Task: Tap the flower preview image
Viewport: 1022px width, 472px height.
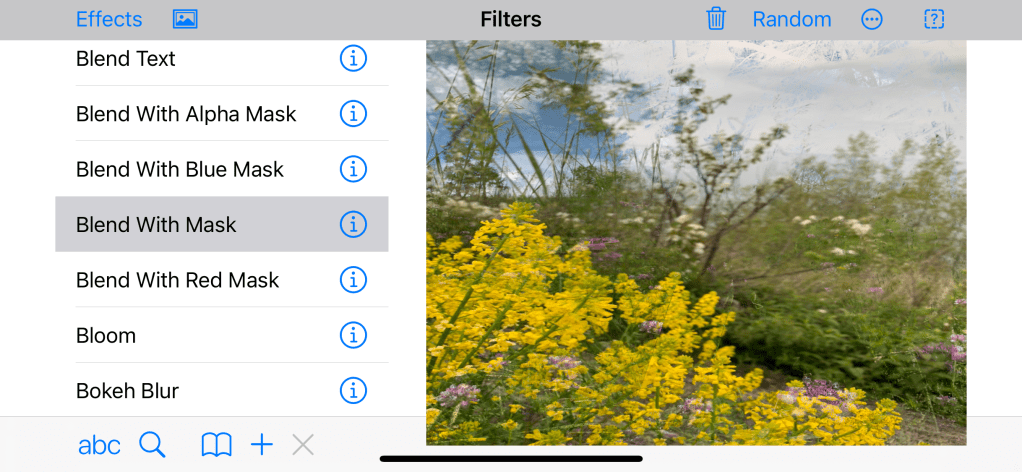Action: point(696,243)
